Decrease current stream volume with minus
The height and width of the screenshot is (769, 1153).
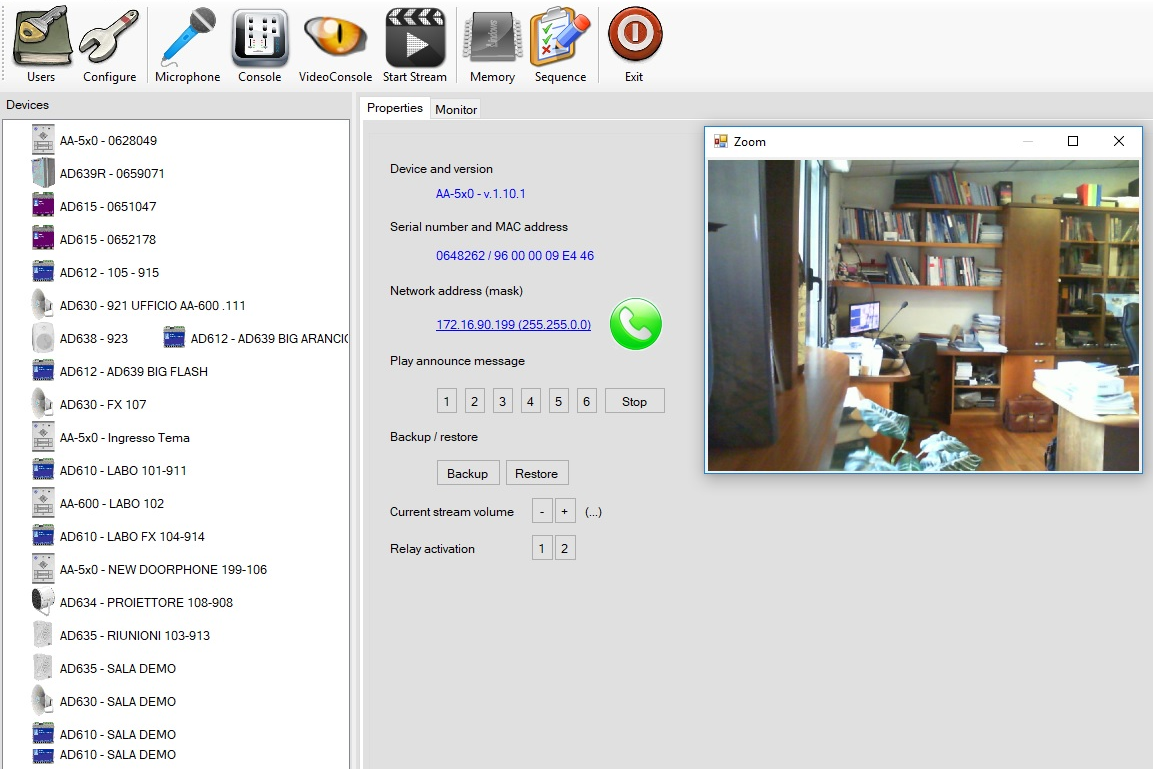[542, 511]
